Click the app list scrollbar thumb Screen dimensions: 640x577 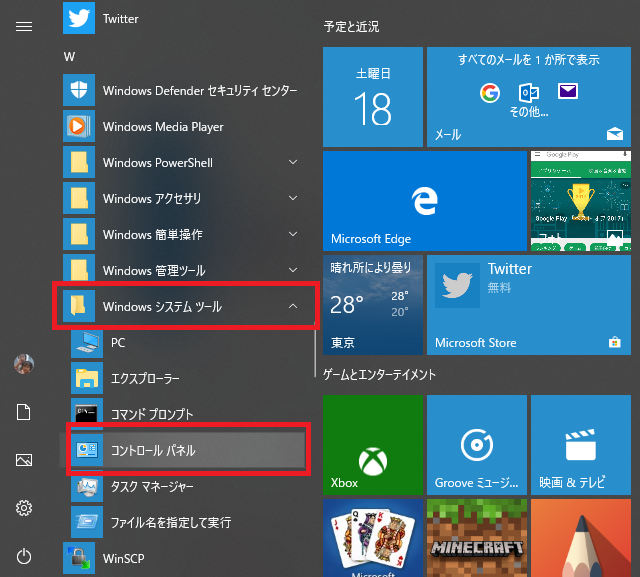[x=315, y=350]
